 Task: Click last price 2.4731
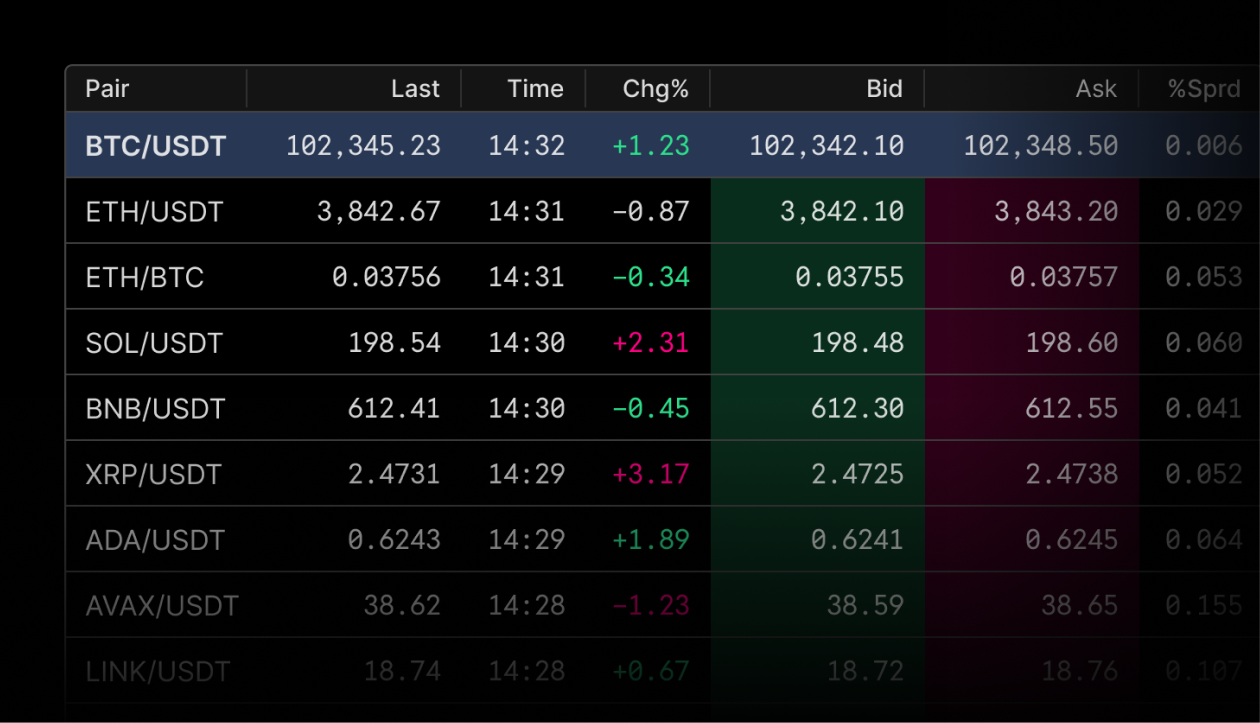point(394,474)
